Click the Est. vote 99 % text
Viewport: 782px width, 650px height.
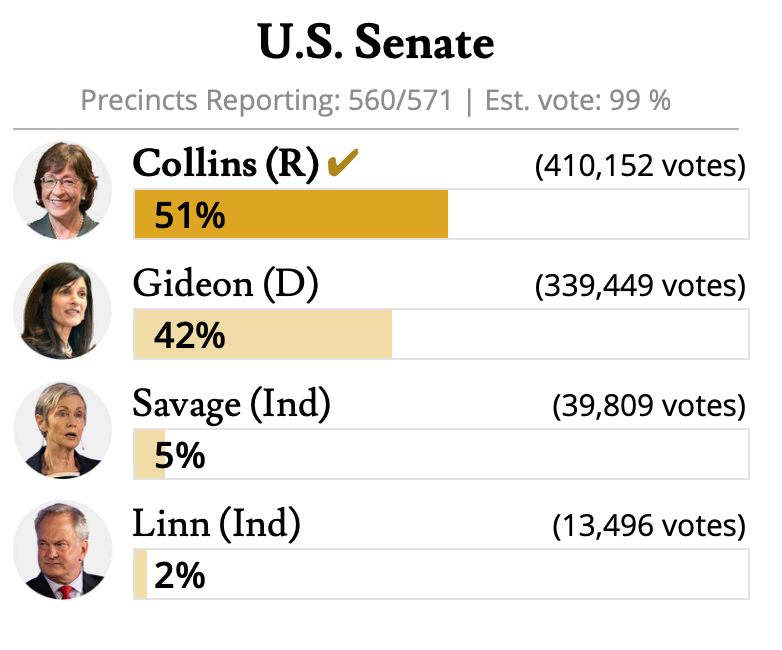(578, 101)
